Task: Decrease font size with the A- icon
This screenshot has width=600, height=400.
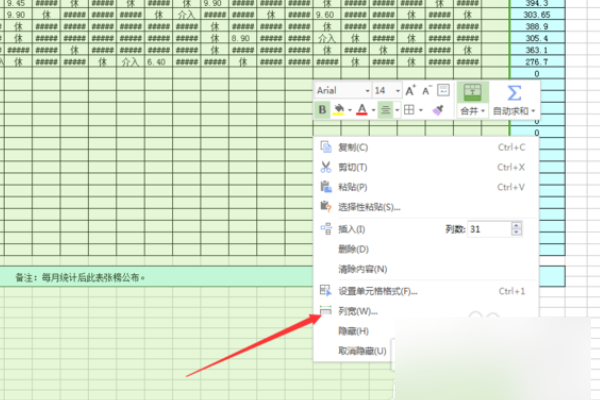Action: point(427,91)
